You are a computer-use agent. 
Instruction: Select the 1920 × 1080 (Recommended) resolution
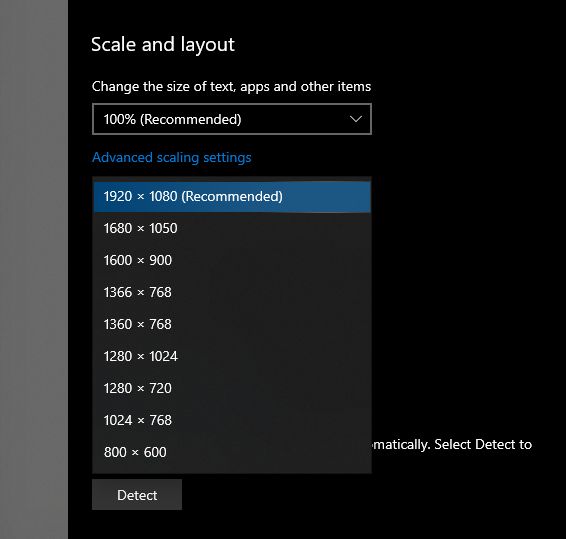click(232, 196)
